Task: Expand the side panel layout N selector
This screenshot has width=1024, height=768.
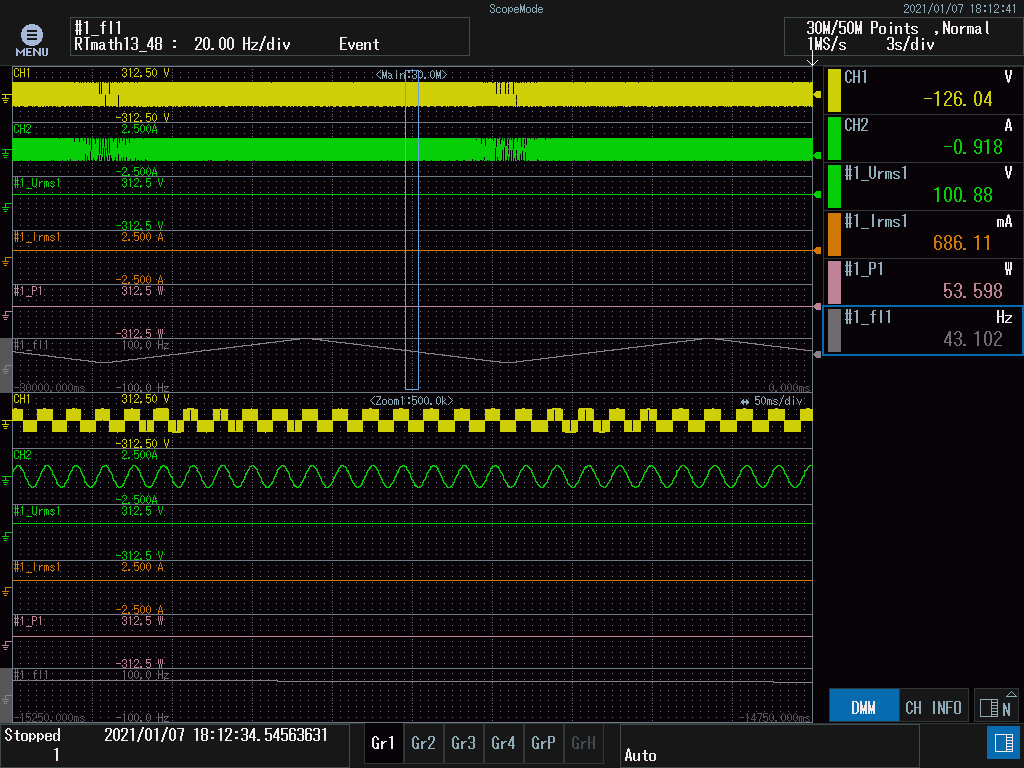Action: coord(998,708)
